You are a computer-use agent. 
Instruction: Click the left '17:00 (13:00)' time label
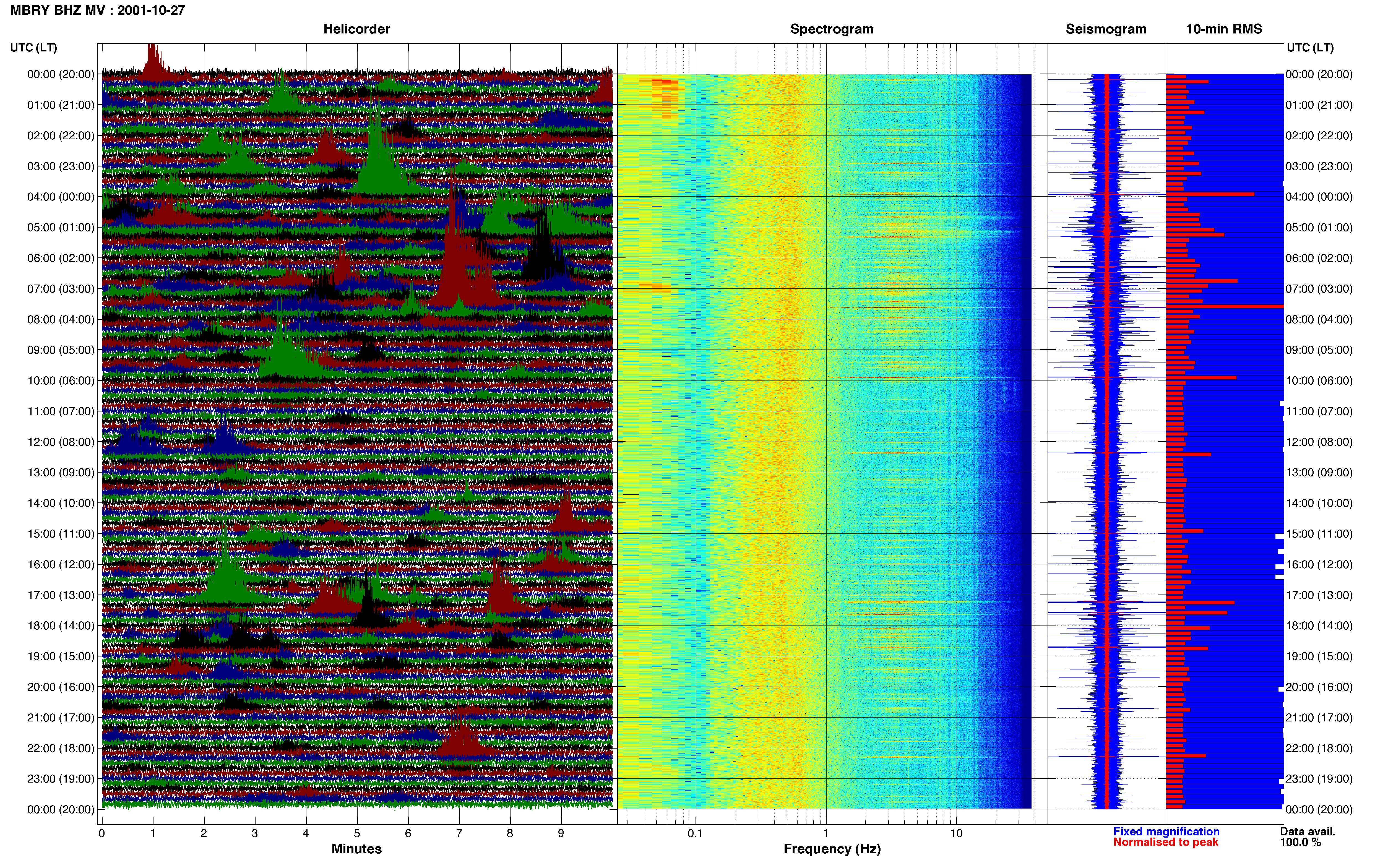click(61, 595)
